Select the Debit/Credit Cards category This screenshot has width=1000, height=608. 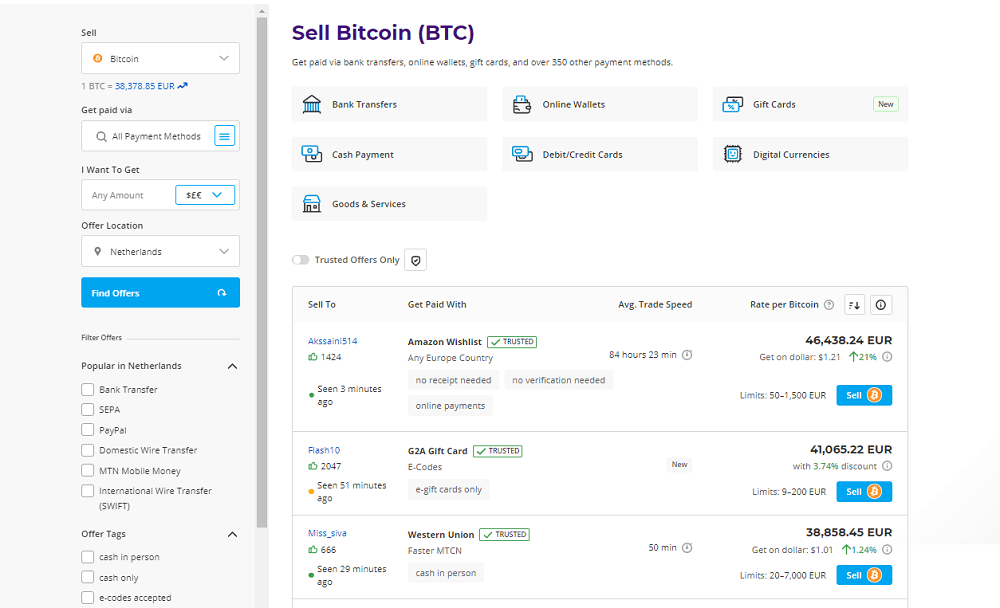click(x=600, y=154)
